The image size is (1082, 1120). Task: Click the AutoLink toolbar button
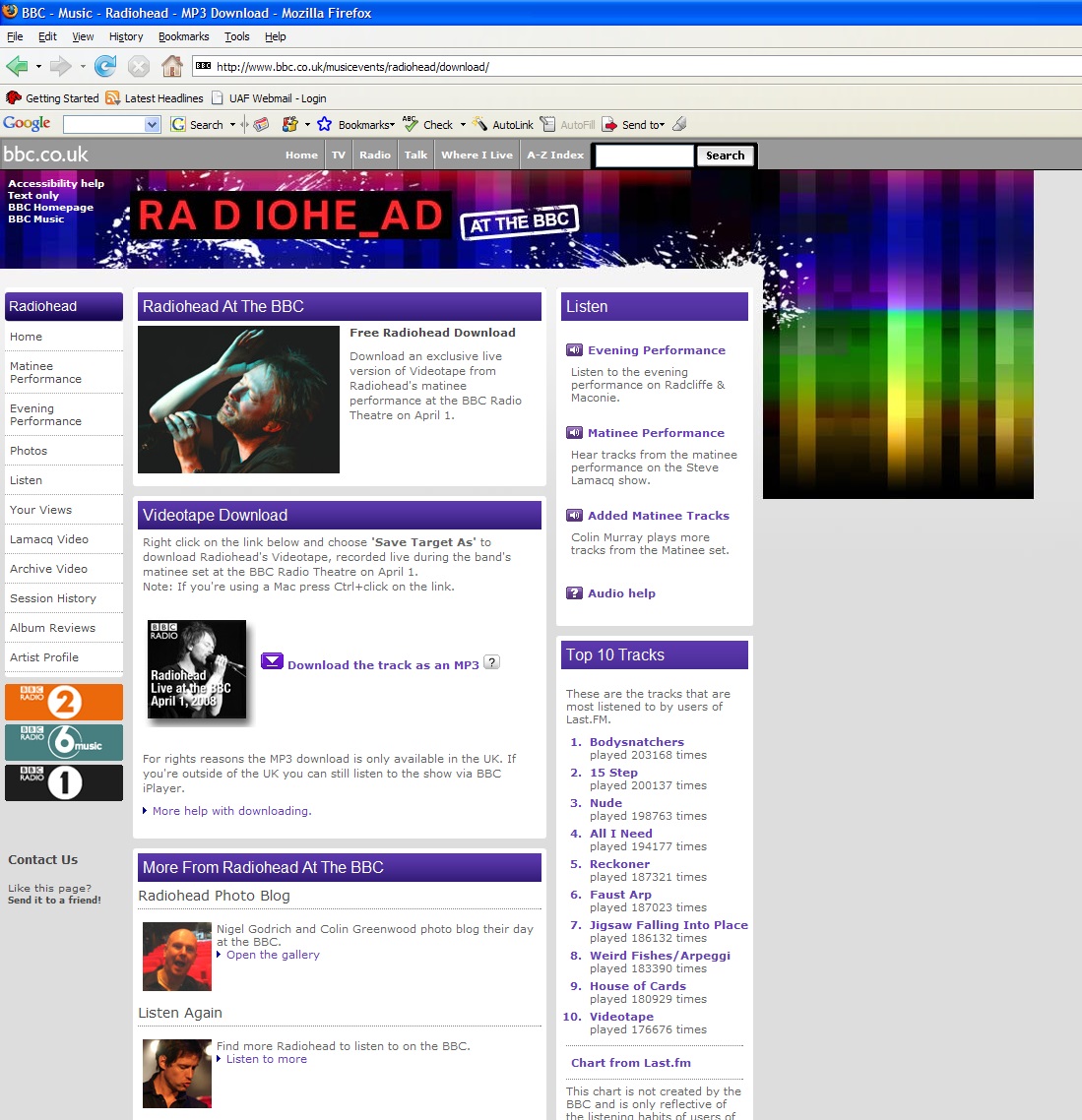[502, 124]
